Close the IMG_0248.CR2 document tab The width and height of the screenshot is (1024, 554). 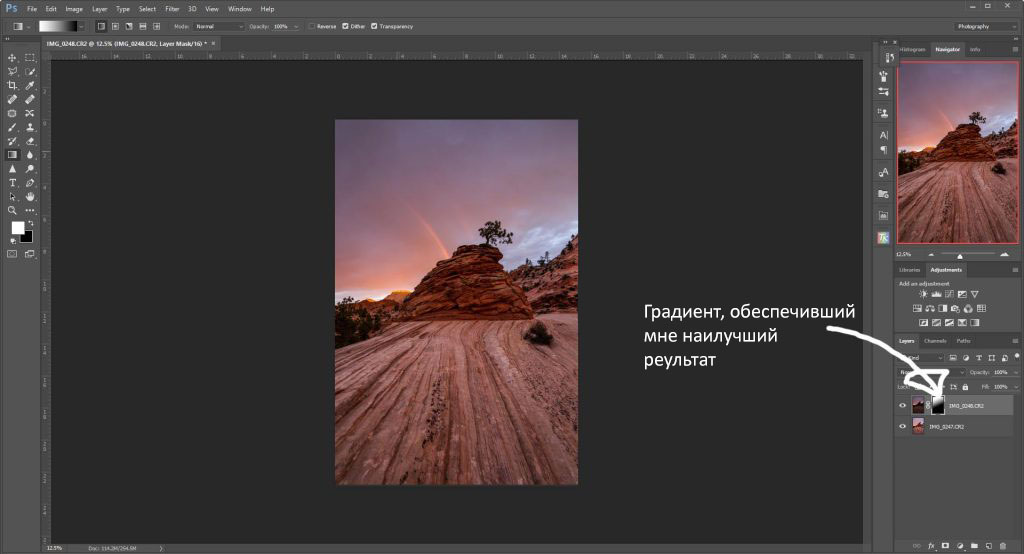pyautogui.click(x=213, y=44)
